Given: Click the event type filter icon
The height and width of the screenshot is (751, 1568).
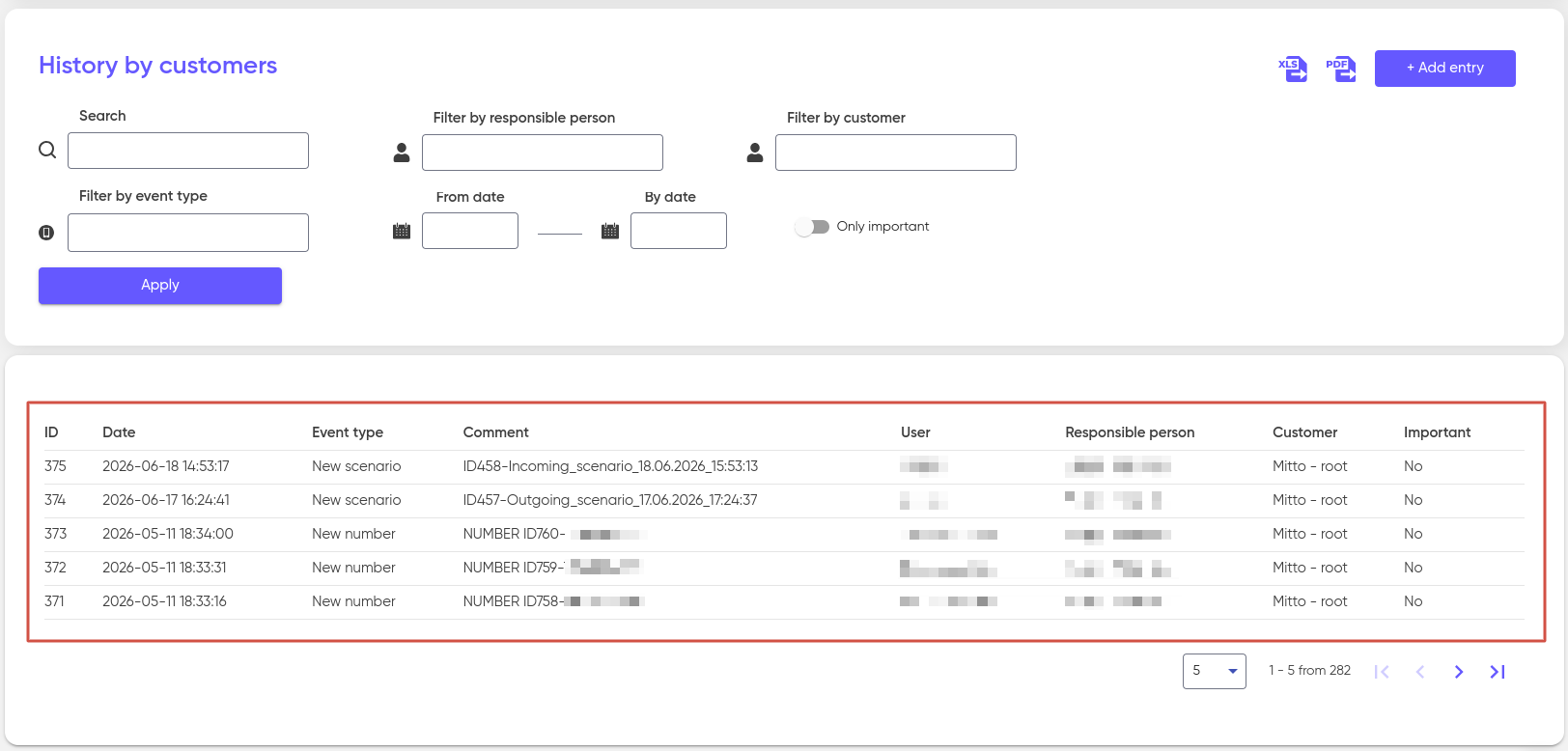Looking at the screenshot, I should pyautogui.click(x=46, y=233).
